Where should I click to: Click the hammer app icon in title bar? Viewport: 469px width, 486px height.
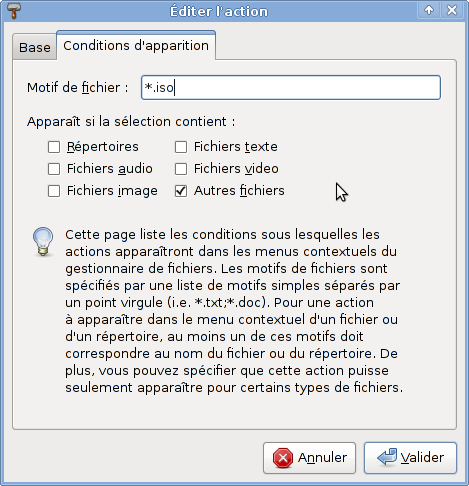(13, 11)
